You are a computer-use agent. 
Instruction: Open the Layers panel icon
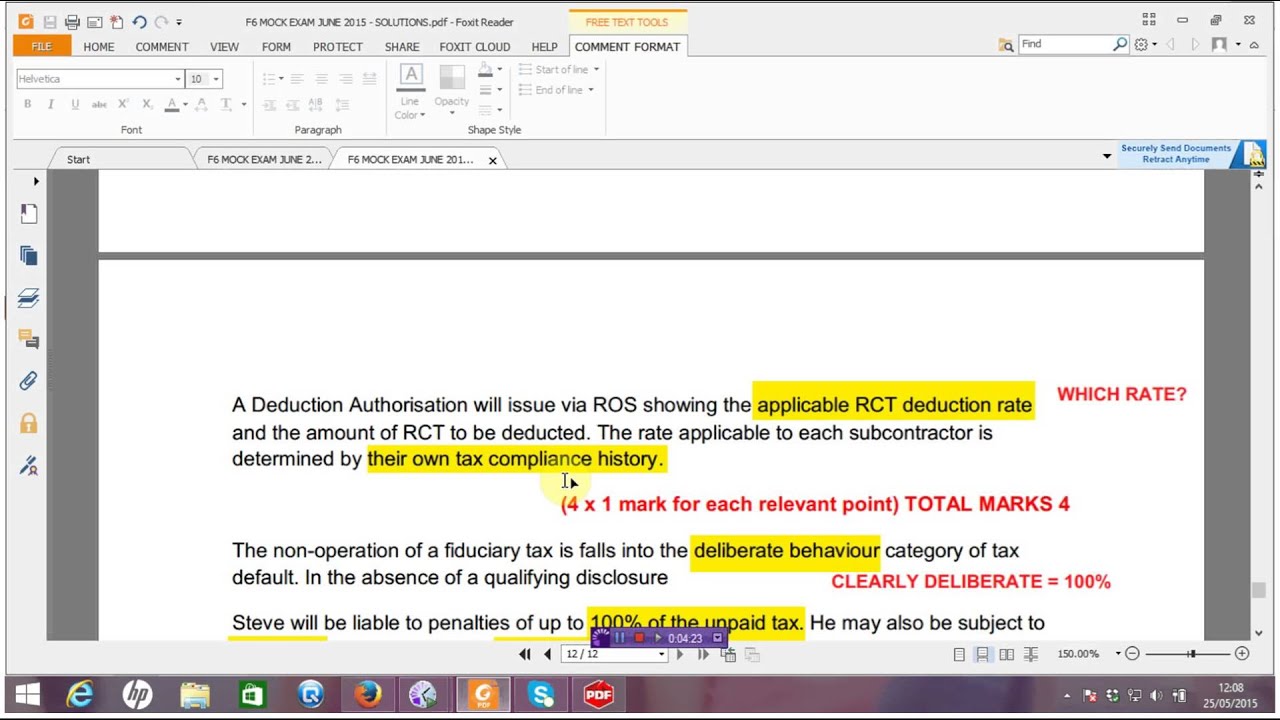(28, 298)
